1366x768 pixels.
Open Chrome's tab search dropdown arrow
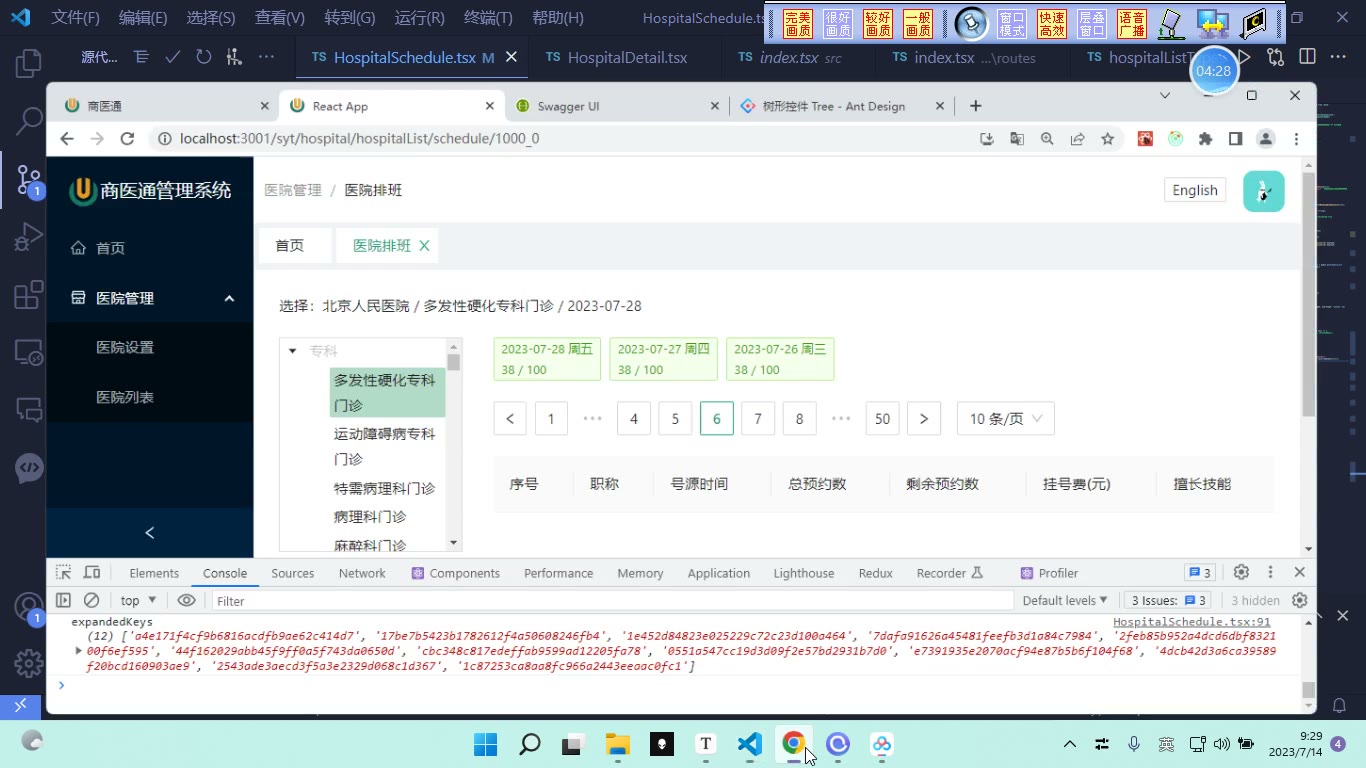pos(1165,95)
